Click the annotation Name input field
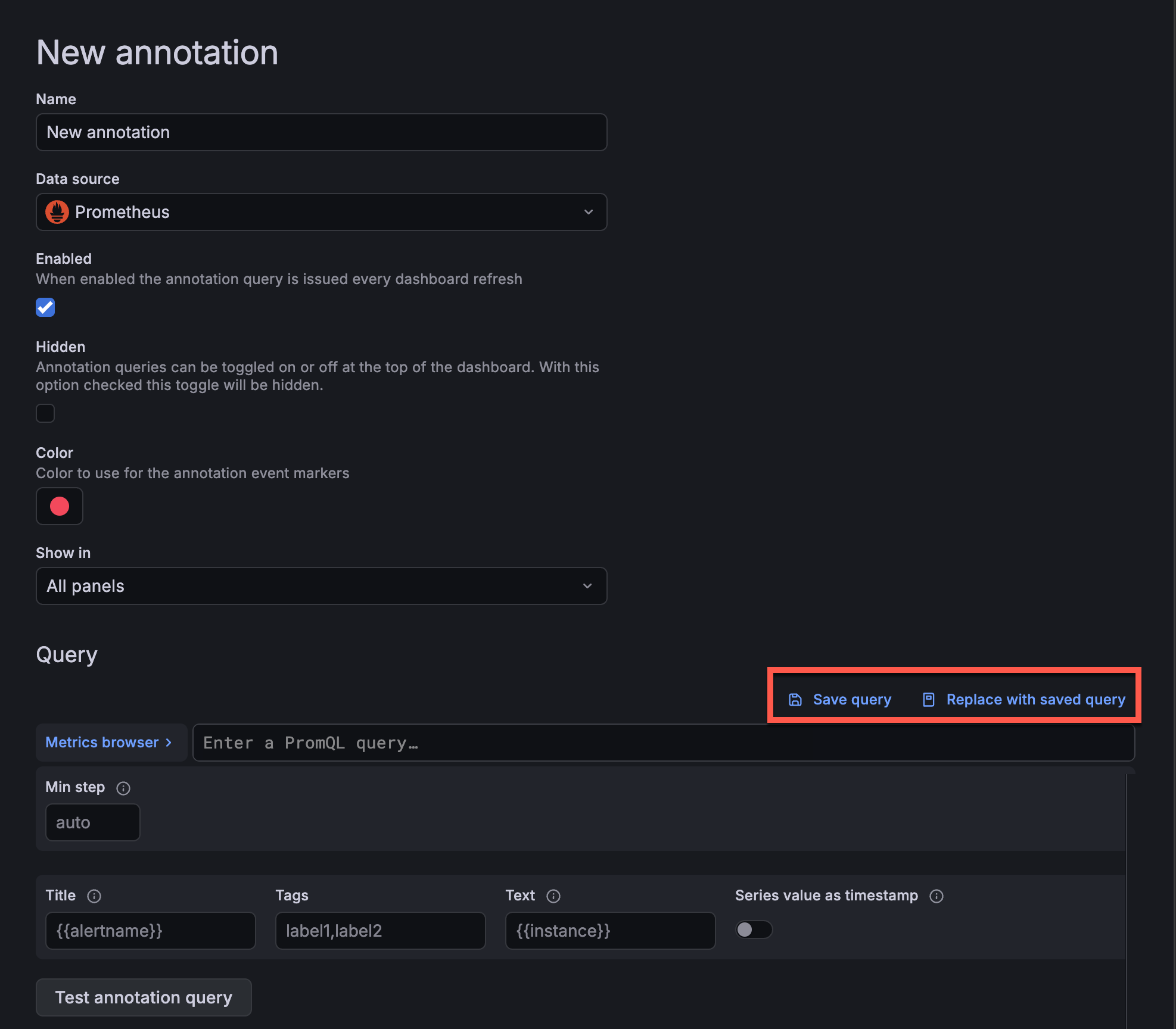Viewport: 1176px width, 1029px height. pyautogui.click(x=322, y=132)
